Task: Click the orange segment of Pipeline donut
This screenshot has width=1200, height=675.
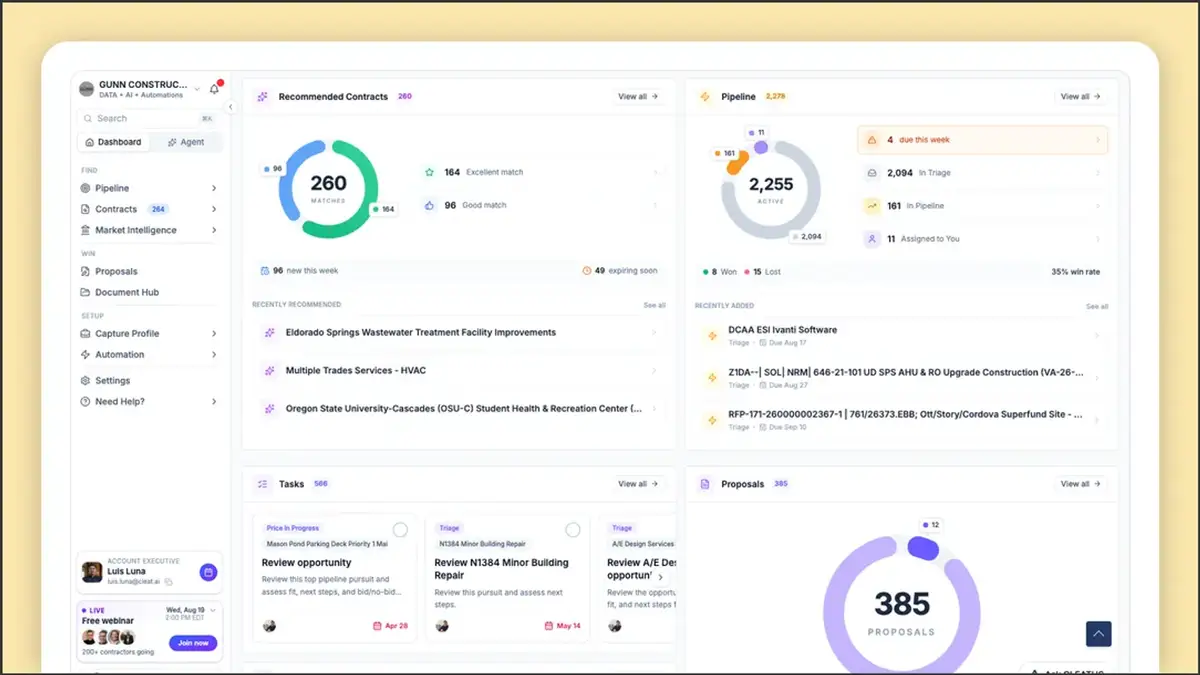Action: pyautogui.click(x=737, y=164)
